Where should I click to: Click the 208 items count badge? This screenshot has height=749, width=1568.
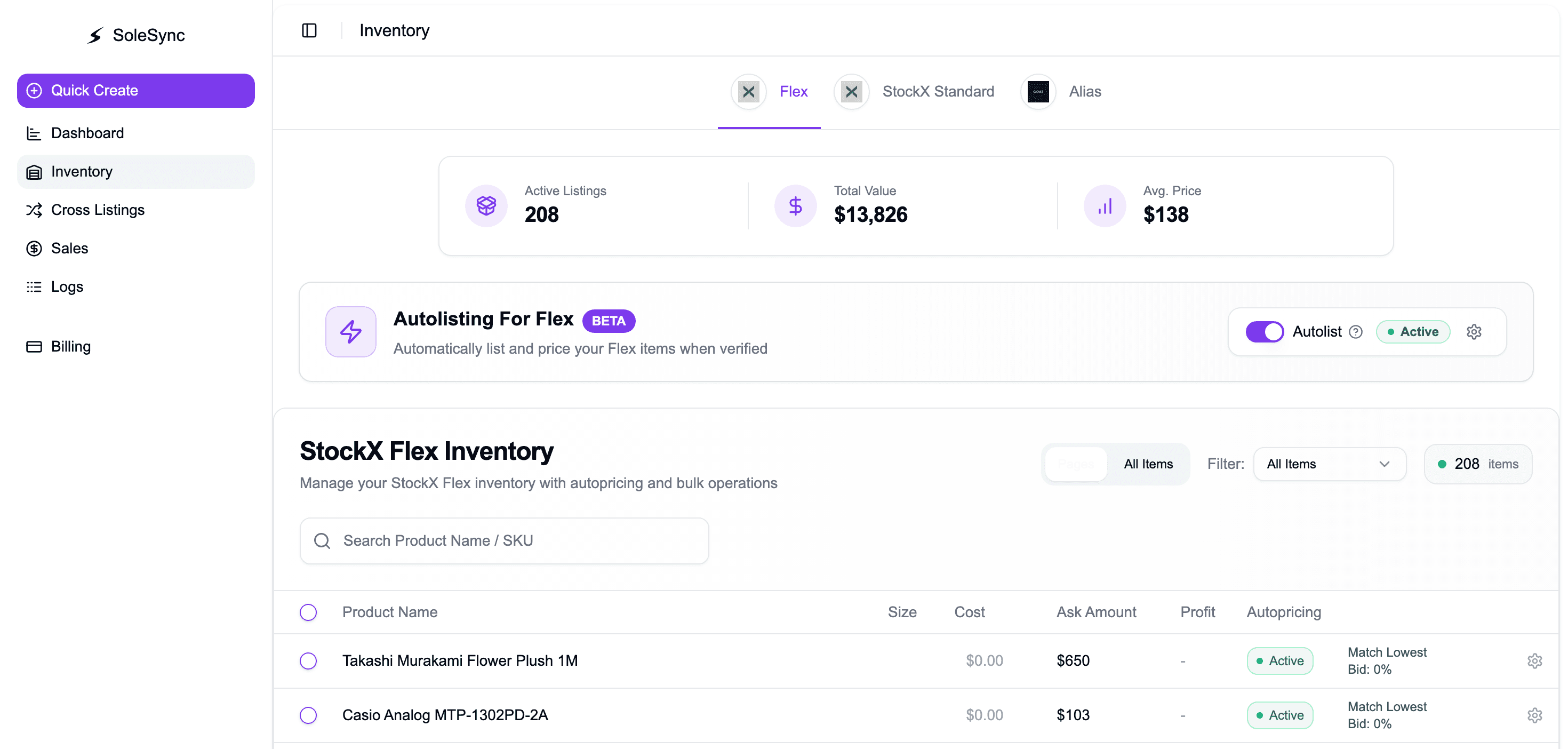click(x=1478, y=464)
